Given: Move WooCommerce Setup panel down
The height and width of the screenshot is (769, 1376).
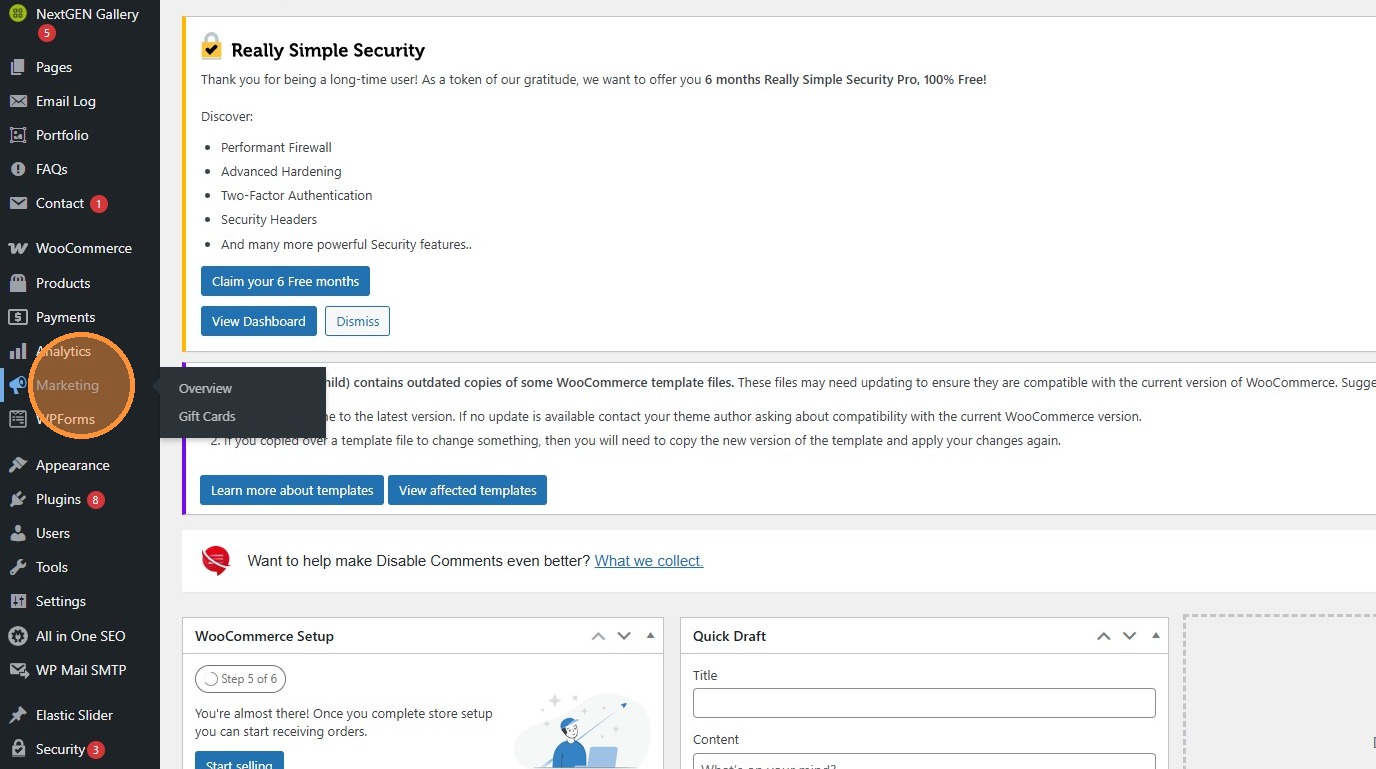Looking at the screenshot, I should [x=624, y=636].
